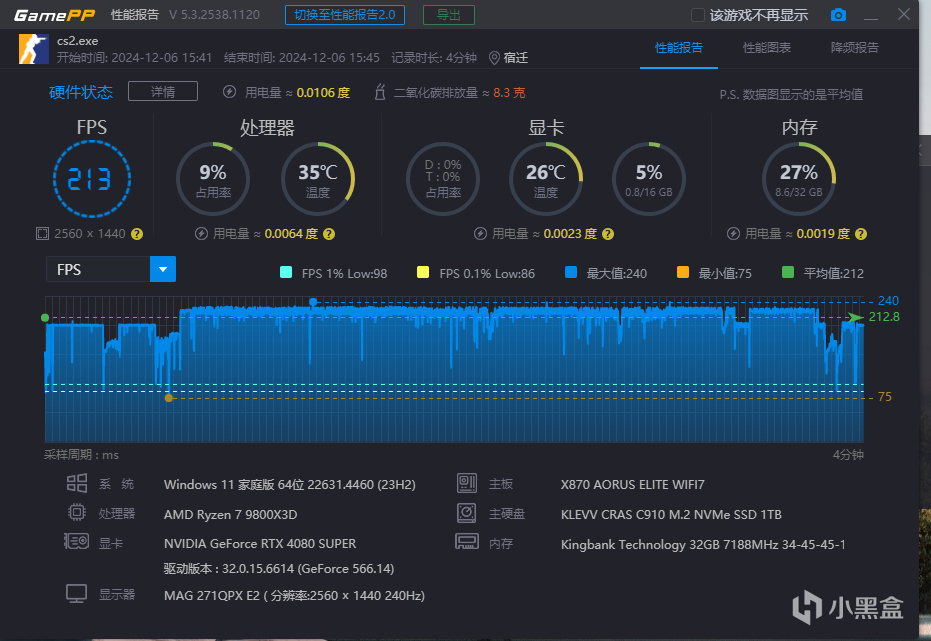The height and width of the screenshot is (641, 931).
Task: Open hardware details with 详情 button
Action: pyautogui.click(x=163, y=91)
